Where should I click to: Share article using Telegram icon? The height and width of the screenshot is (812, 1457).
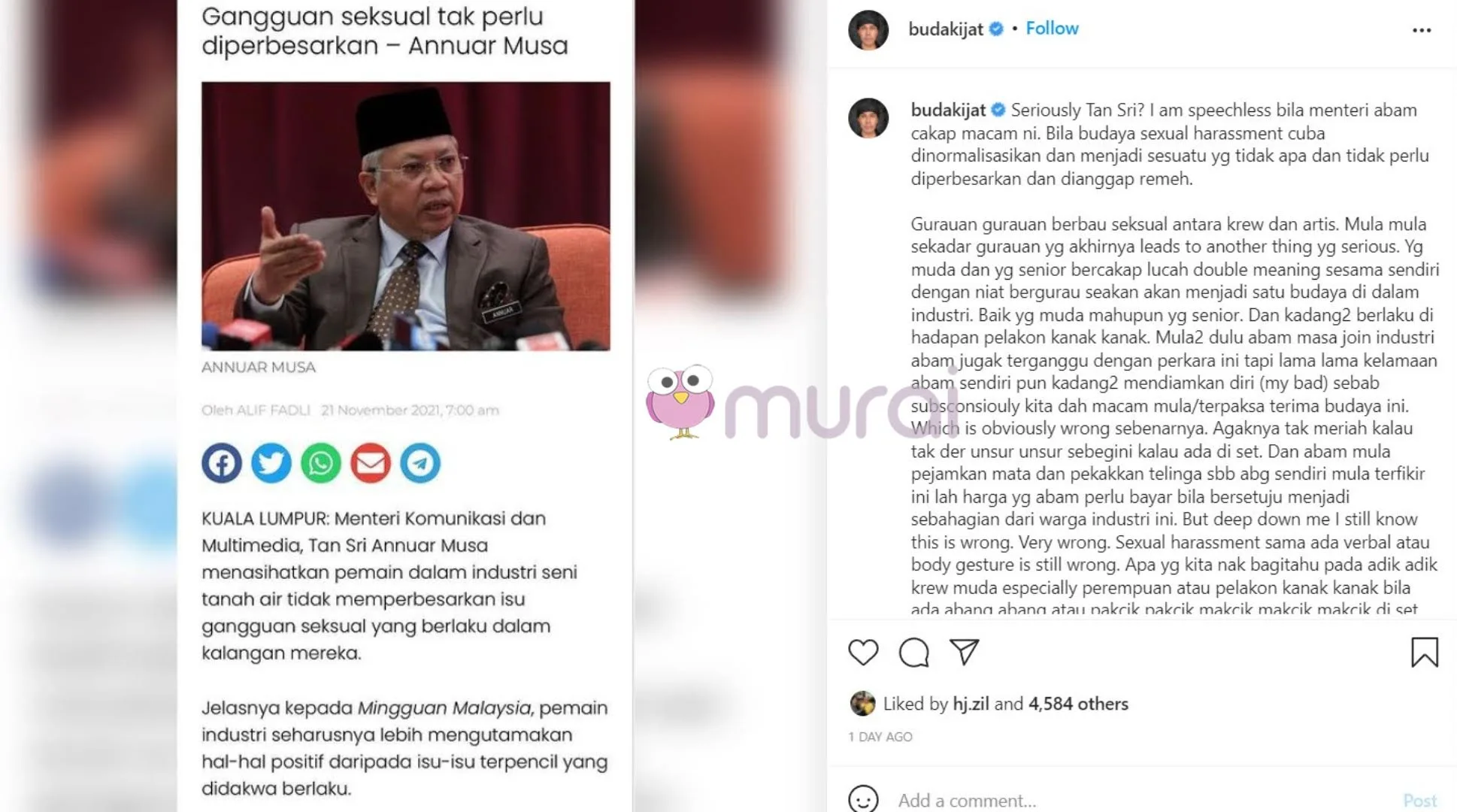pyautogui.click(x=420, y=463)
